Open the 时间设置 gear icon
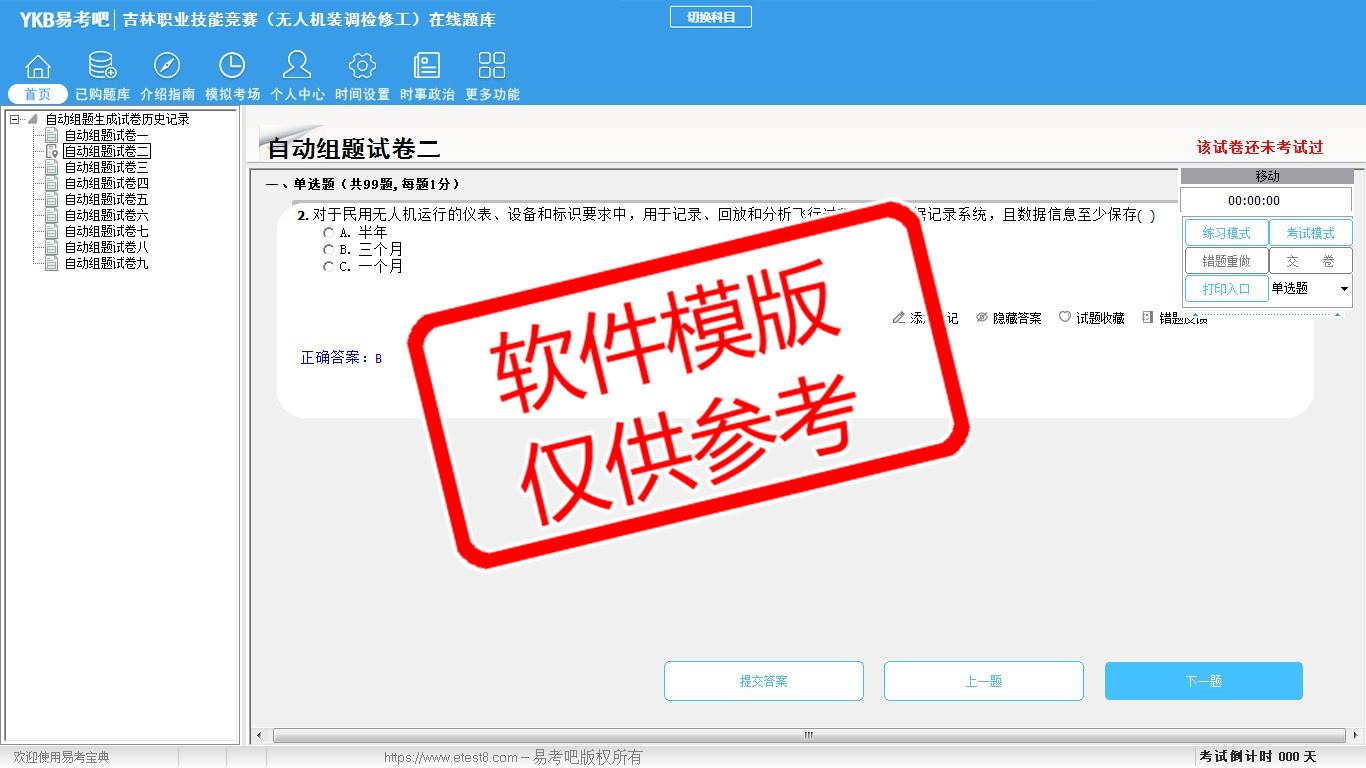This screenshot has height=768, width=1366. (x=362, y=66)
